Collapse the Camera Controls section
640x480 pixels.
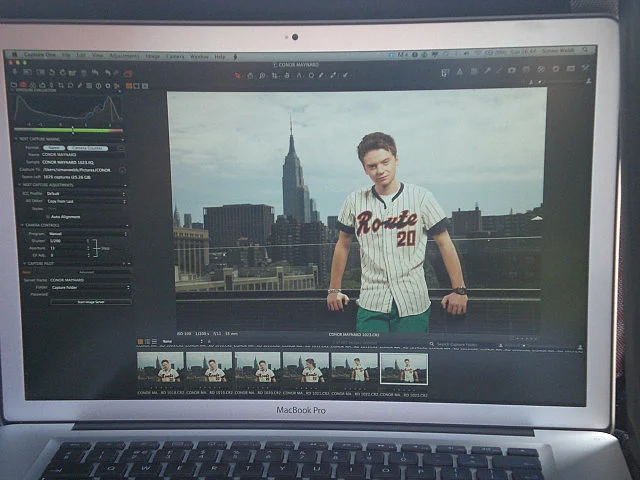(22, 225)
